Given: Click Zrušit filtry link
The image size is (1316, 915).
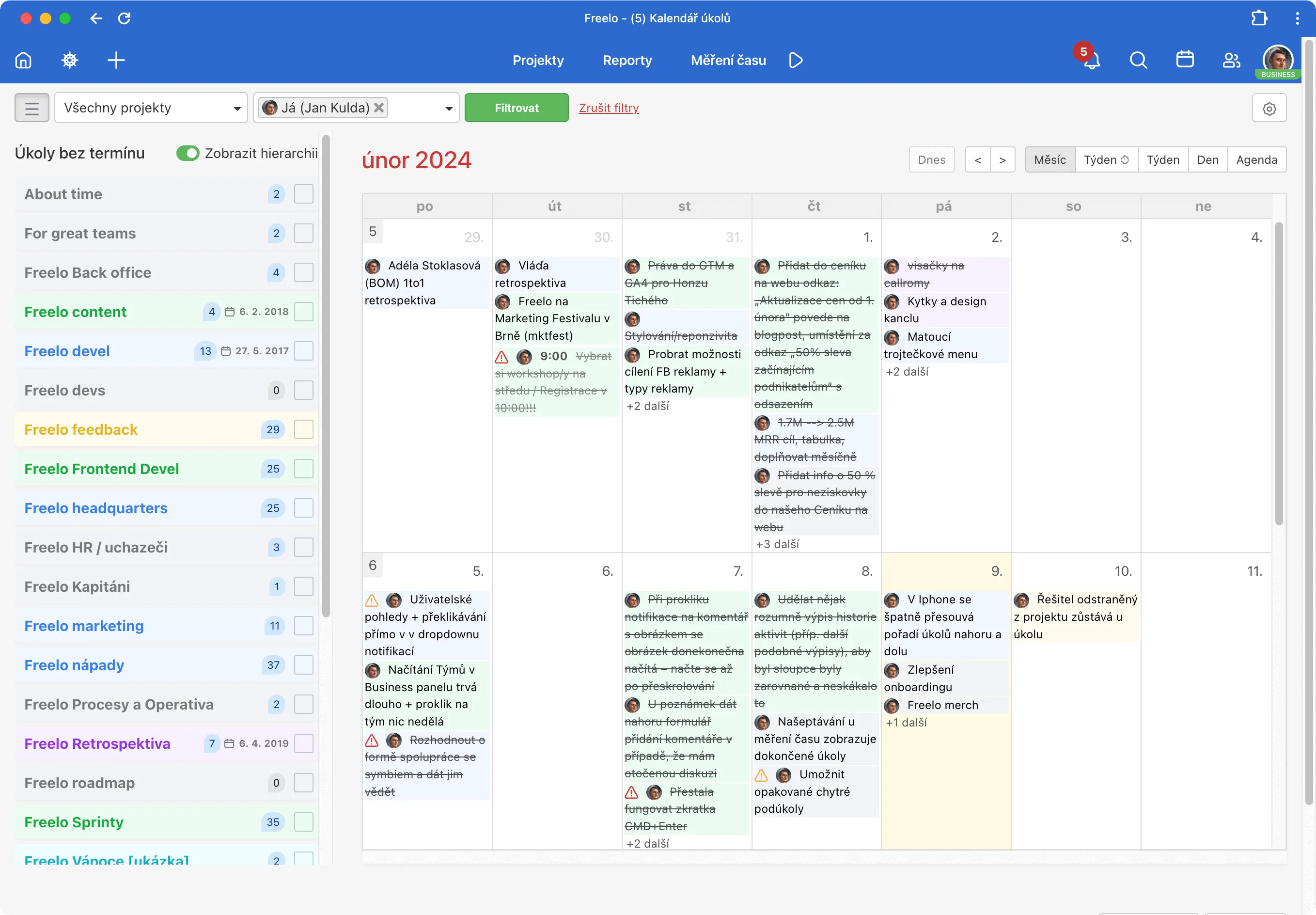Looking at the screenshot, I should click(x=609, y=108).
